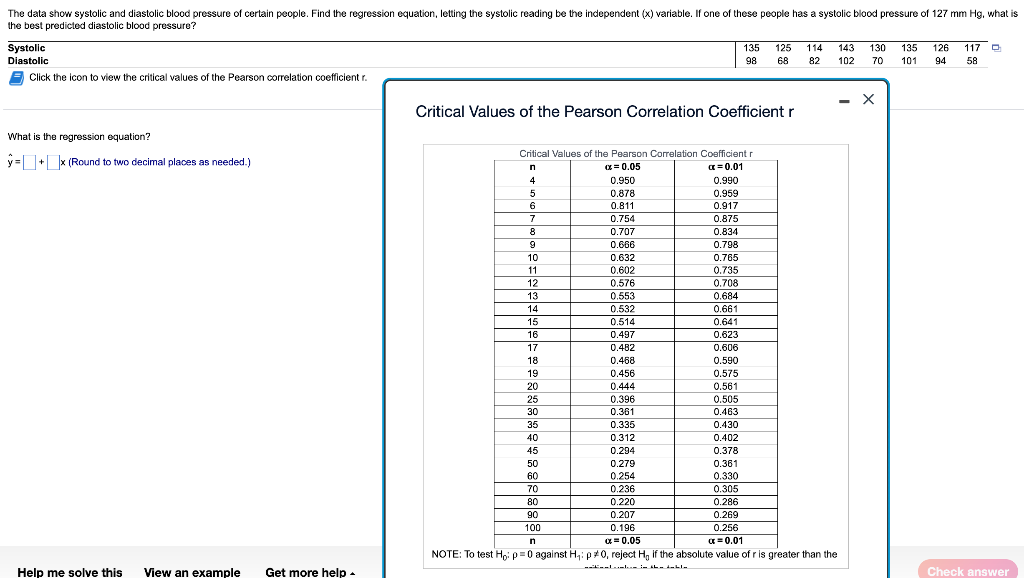Minimize the Critical Values popup
The height and width of the screenshot is (578, 1024).
(844, 101)
